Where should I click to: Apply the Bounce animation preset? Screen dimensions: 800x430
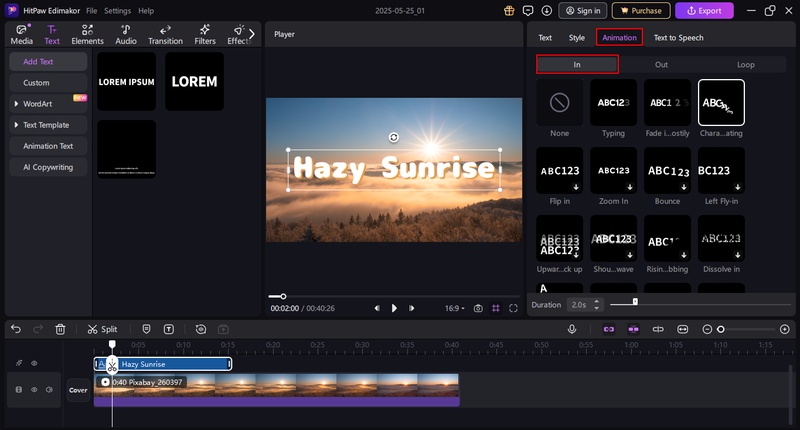click(x=667, y=170)
